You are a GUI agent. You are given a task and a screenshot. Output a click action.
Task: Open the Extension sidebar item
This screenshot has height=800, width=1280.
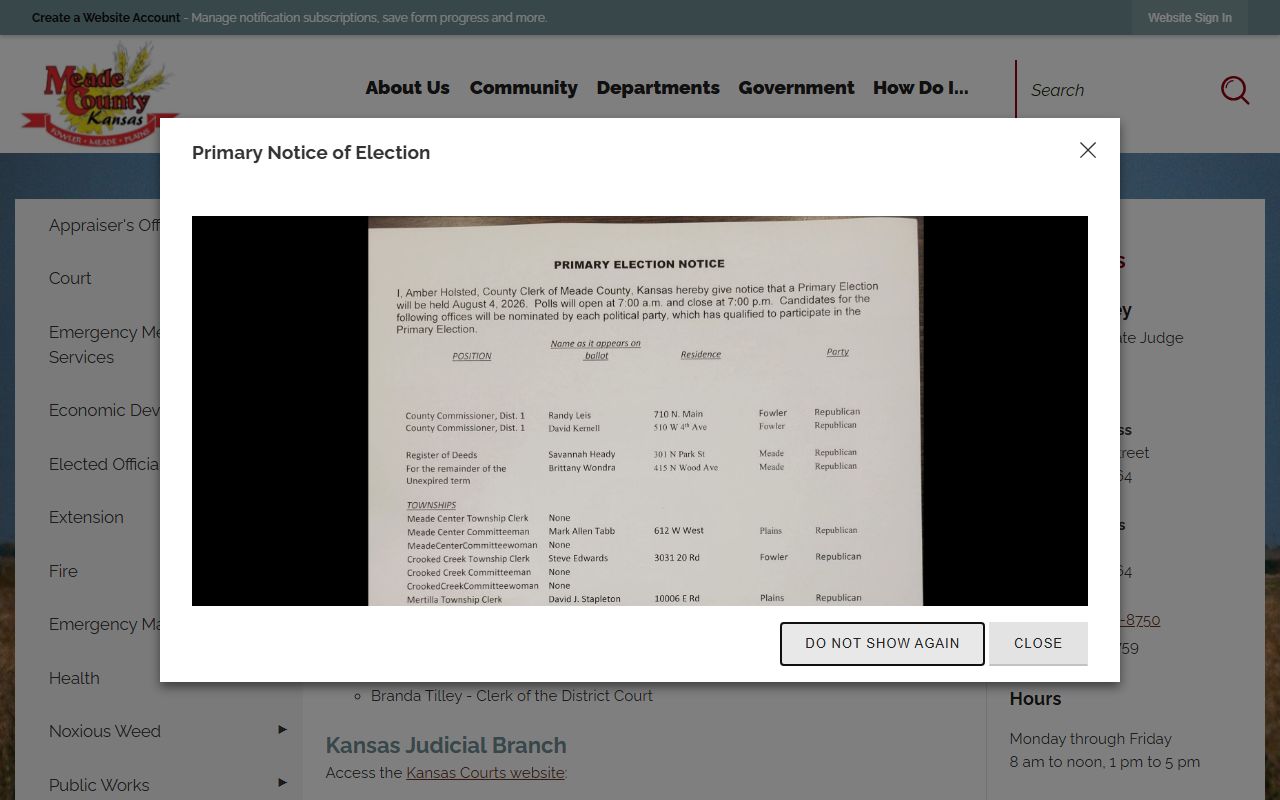point(86,517)
